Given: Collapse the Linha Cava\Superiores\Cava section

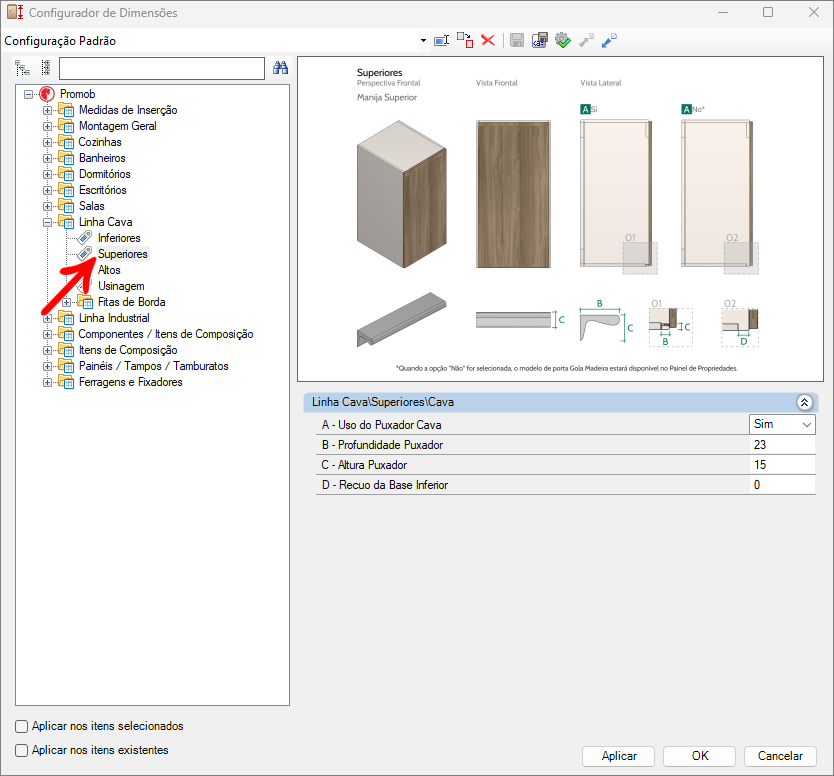Looking at the screenshot, I should [x=803, y=402].
